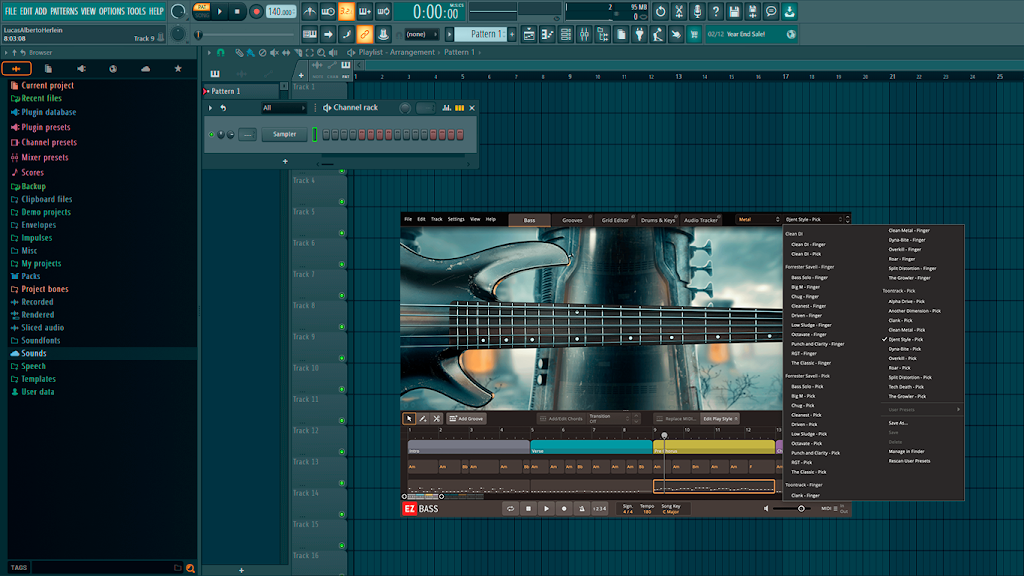
Task: Click Save As... in preset menu
Action: (898, 423)
